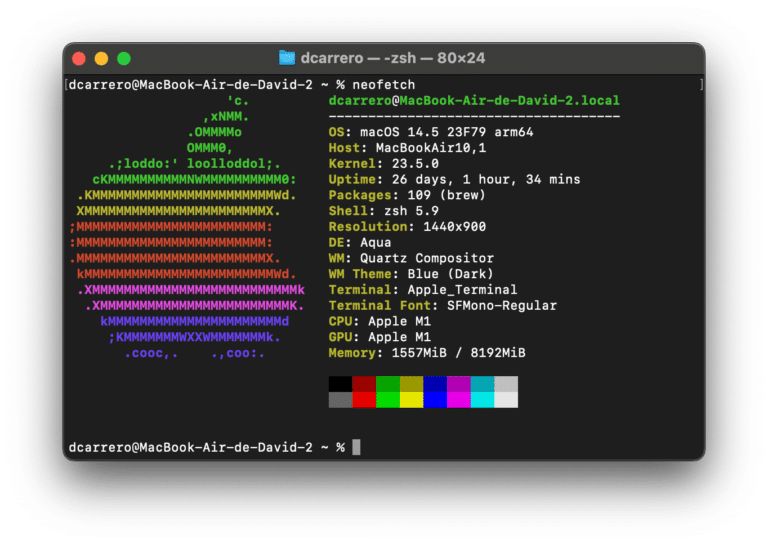Viewport: 768px width, 544px height.
Task: Close the Terminal window with red button
Action: (x=78, y=59)
